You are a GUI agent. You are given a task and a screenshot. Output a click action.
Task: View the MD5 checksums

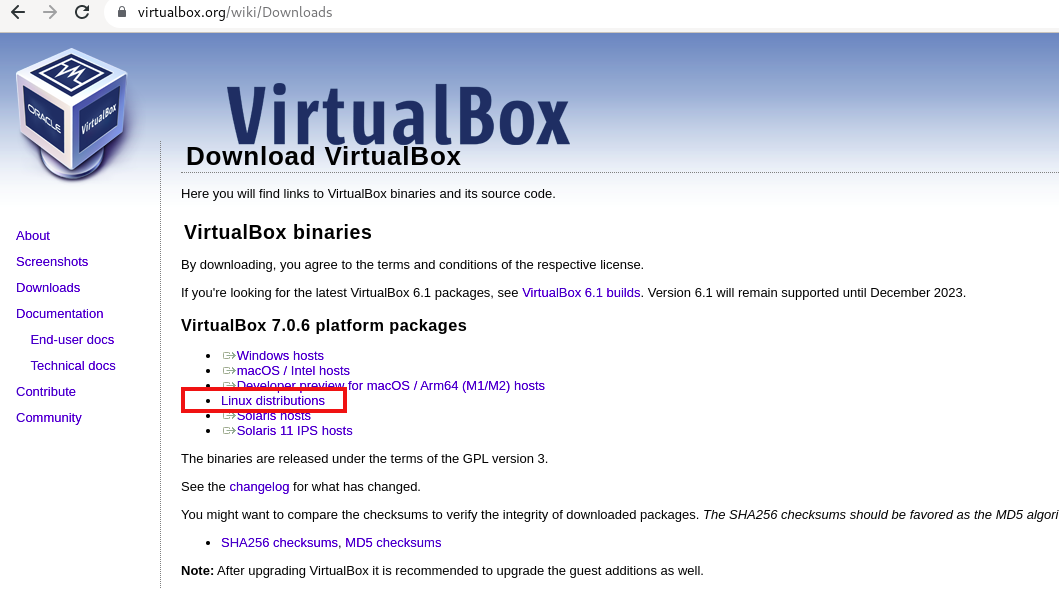click(393, 543)
